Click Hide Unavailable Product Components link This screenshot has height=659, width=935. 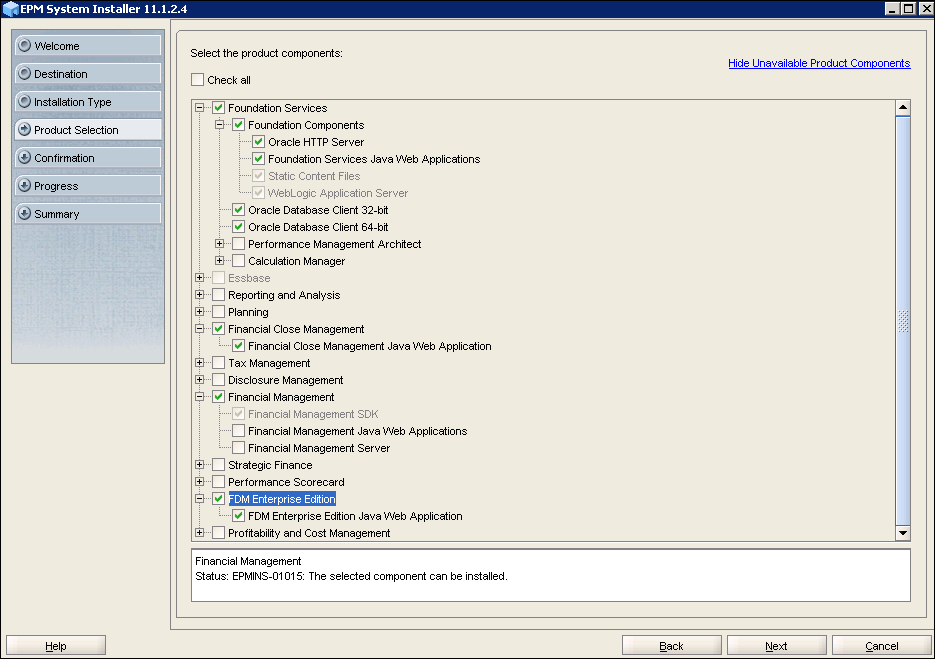pyautogui.click(x=818, y=63)
